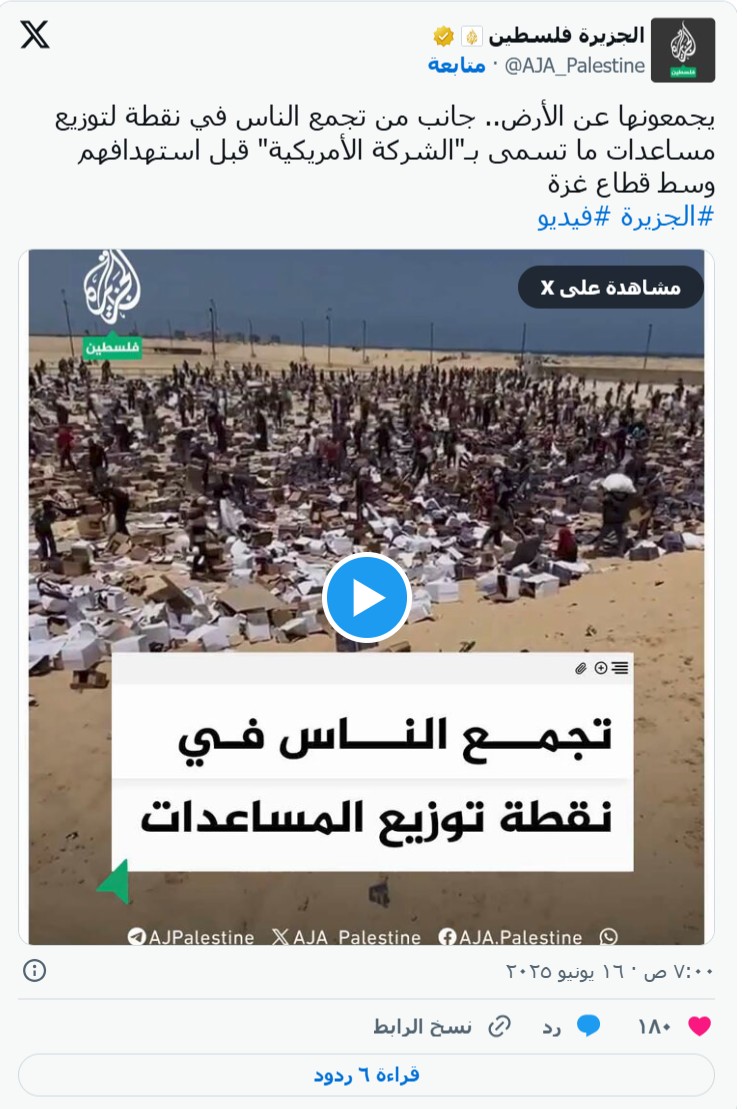
Task: Open the @AJA_Palestine handle
Action: point(574,66)
